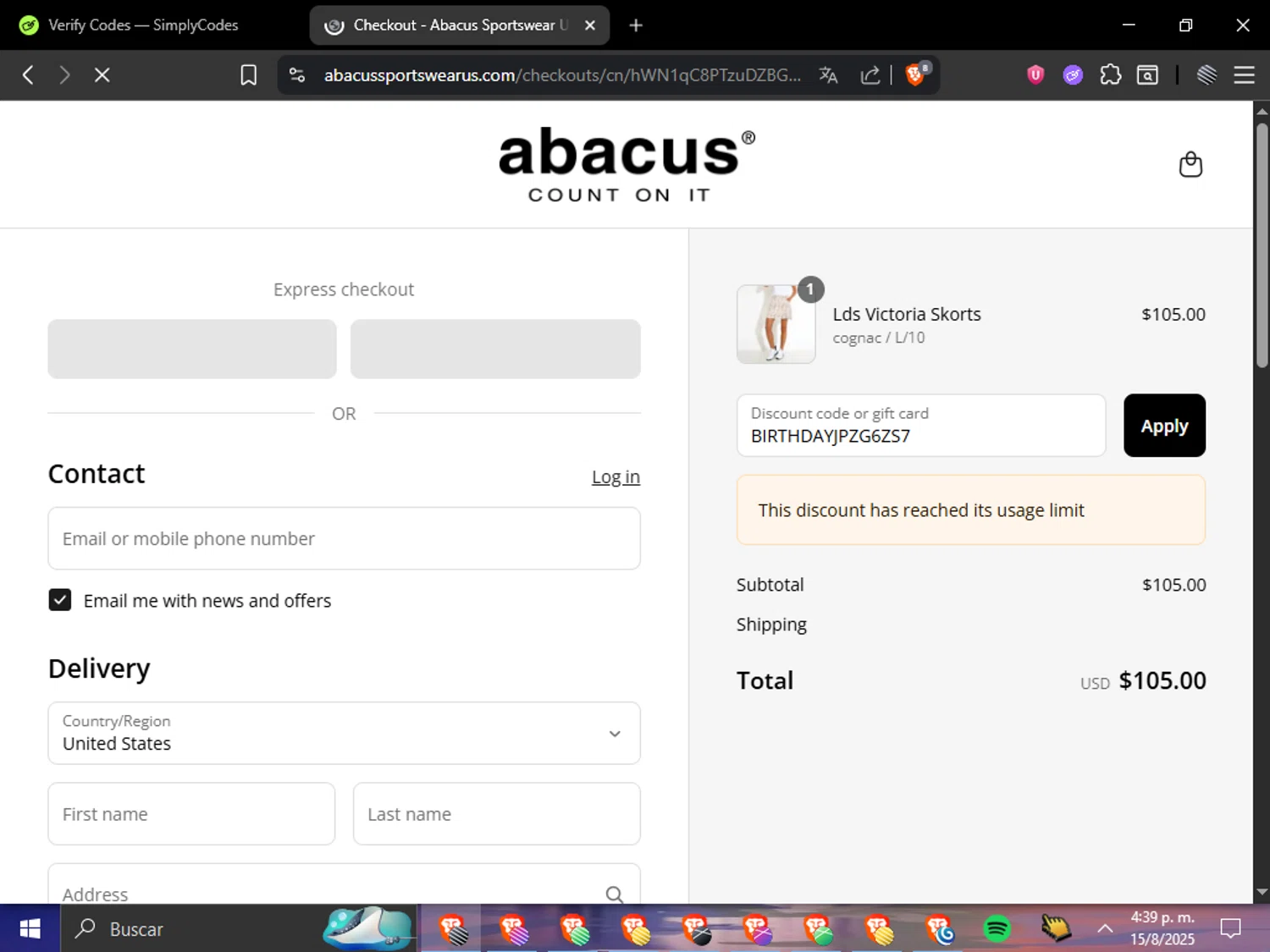Close the Checkout tab

[x=590, y=25]
